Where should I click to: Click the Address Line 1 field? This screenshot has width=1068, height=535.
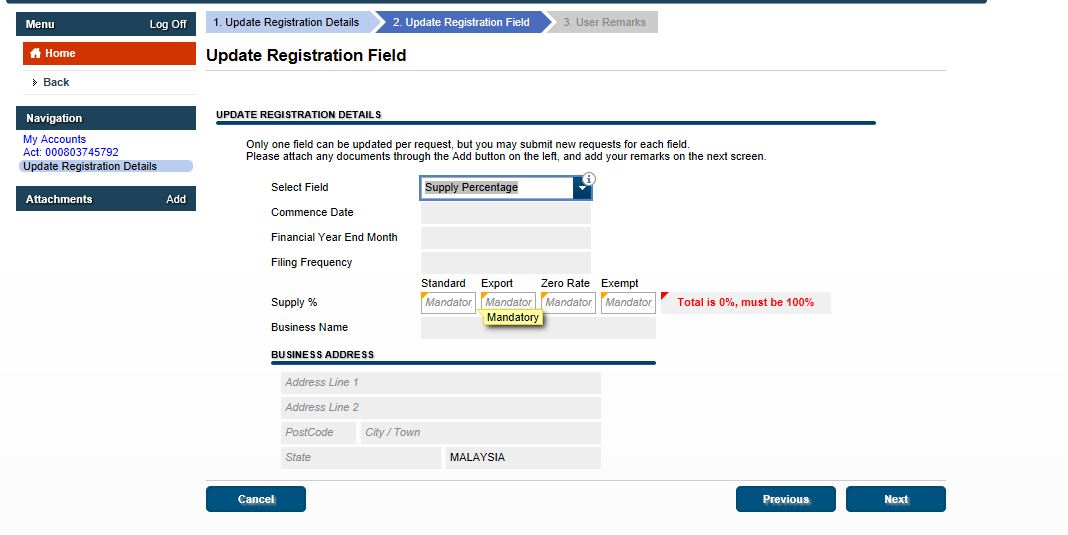tap(440, 382)
